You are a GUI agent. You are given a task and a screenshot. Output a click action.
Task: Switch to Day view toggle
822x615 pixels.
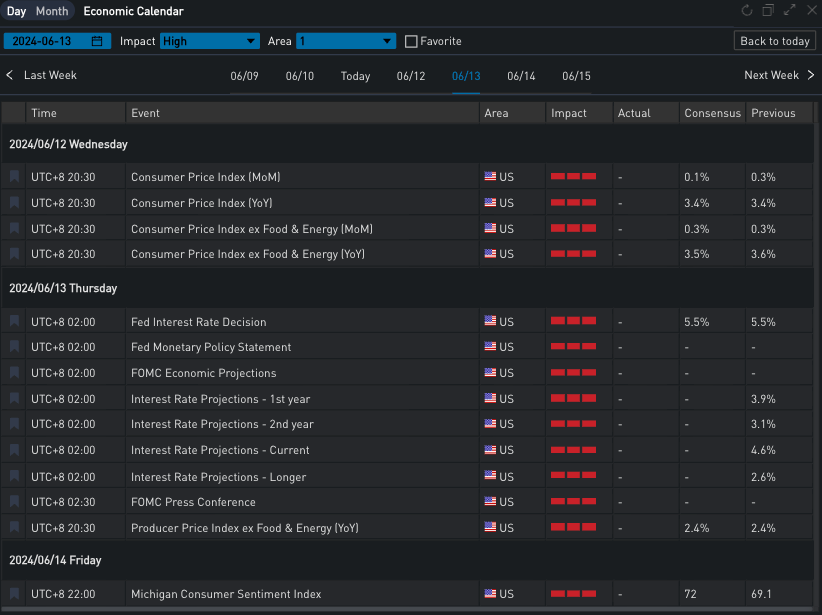pyautogui.click(x=17, y=11)
